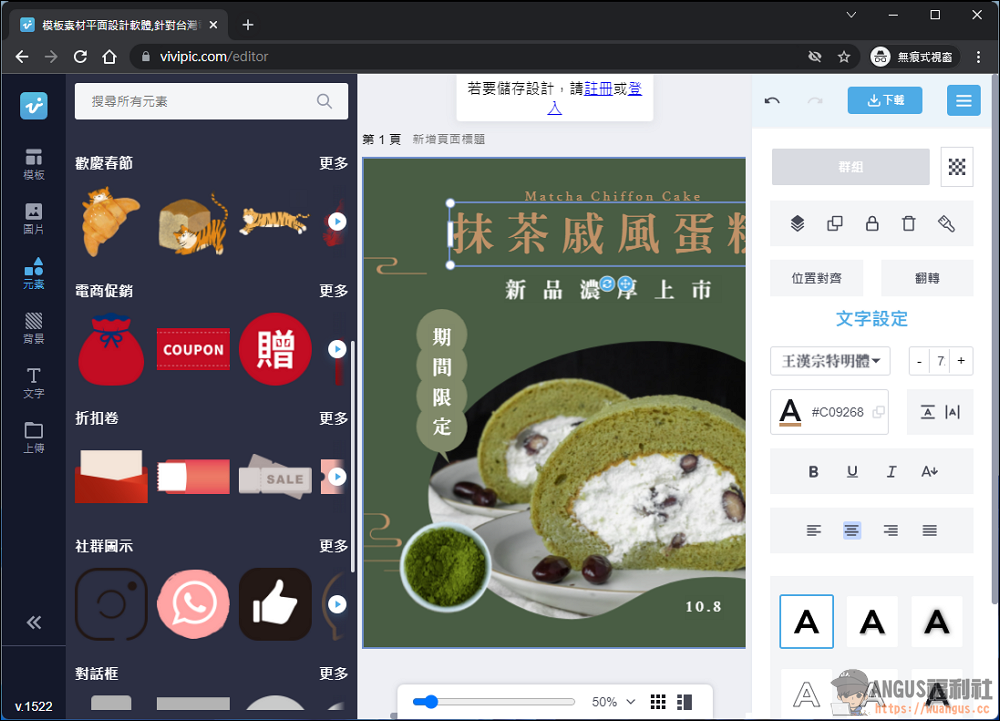Click the 群組 group button

point(851,167)
